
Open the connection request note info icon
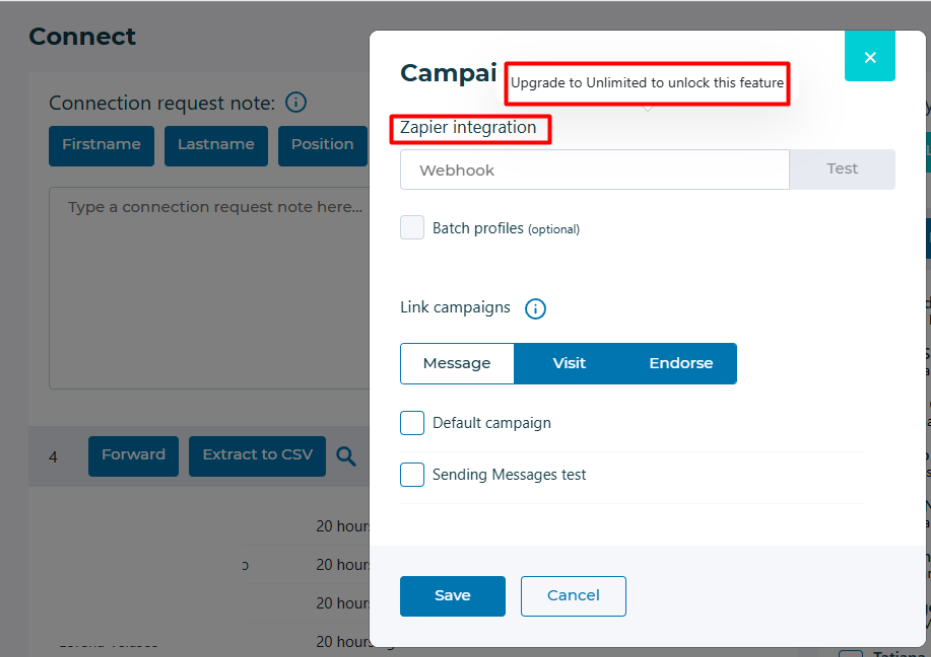pos(296,102)
